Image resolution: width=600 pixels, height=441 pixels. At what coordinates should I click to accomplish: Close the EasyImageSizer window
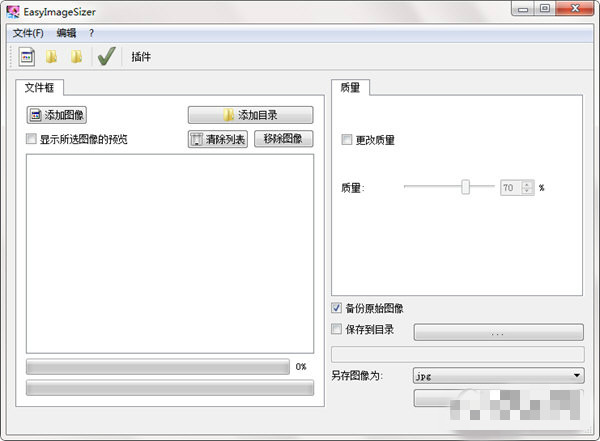574,8
